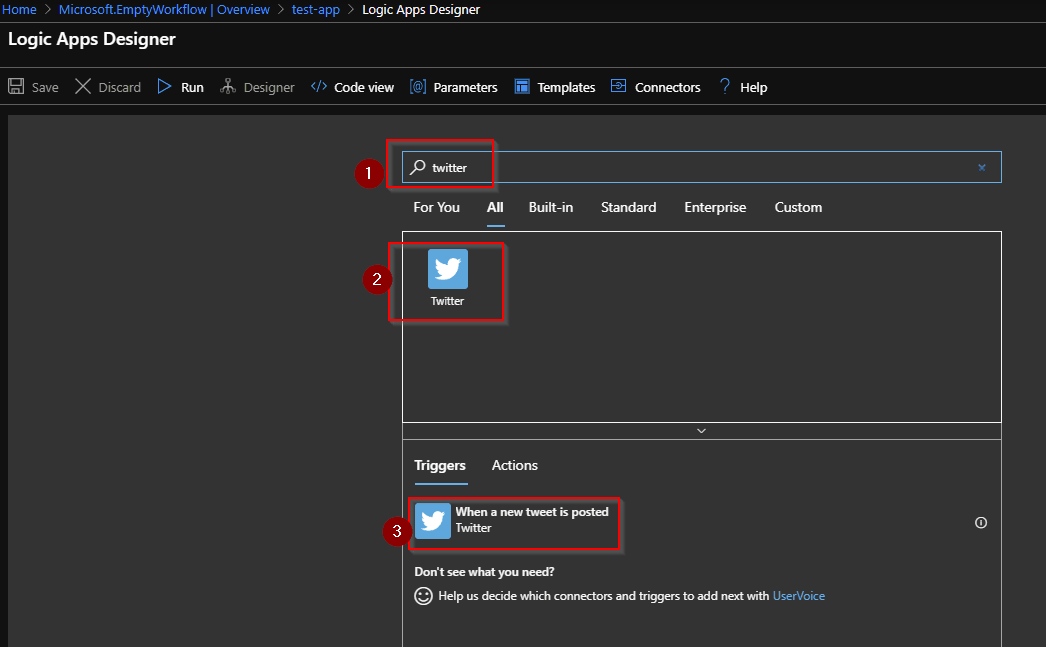Image resolution: width=1046 pixels, height=647 pixels.
Task: Focus the connector search field
Action: (x=702, y=167)
